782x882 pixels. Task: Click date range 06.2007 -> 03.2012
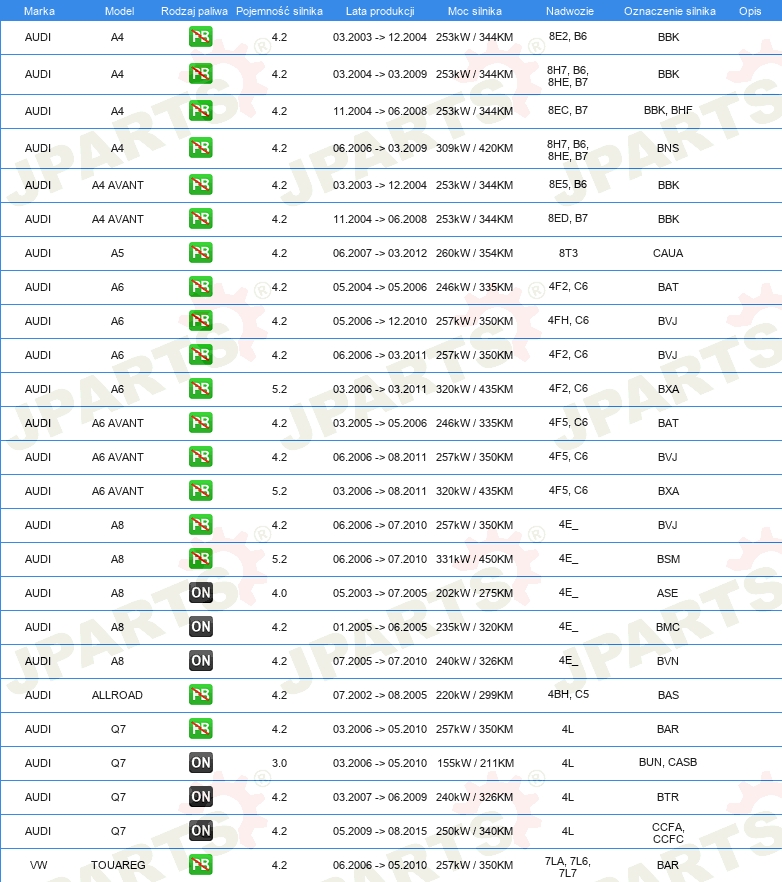point(380,253)
